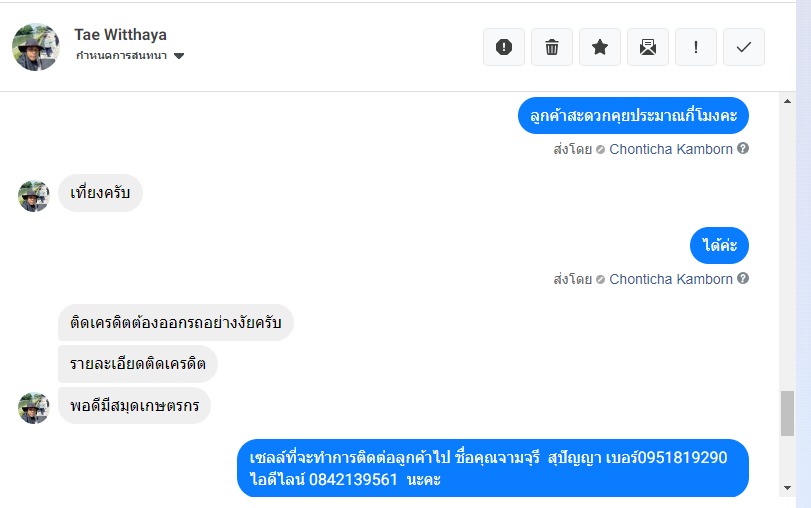Mark conversation unread with the envelope icon

(x=648, y=47)
